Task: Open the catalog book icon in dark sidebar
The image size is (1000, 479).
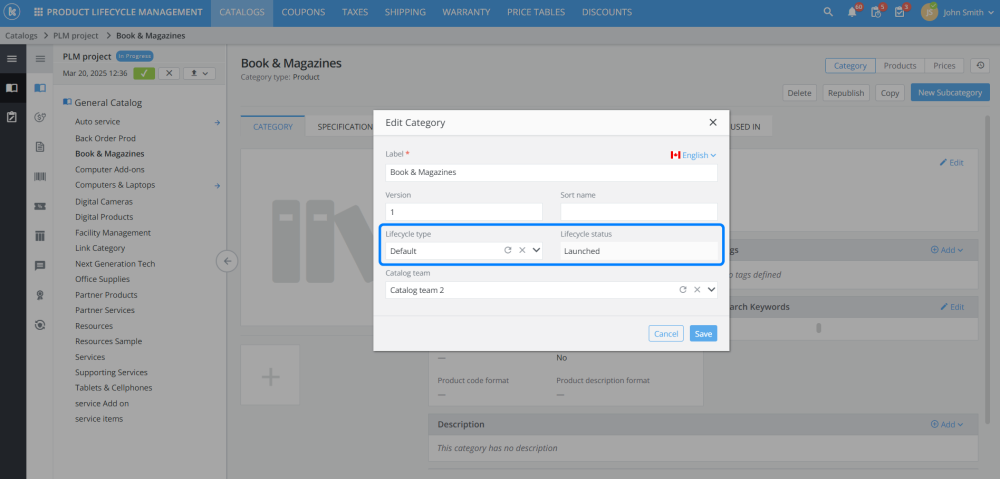Action: tap(11, 87)
